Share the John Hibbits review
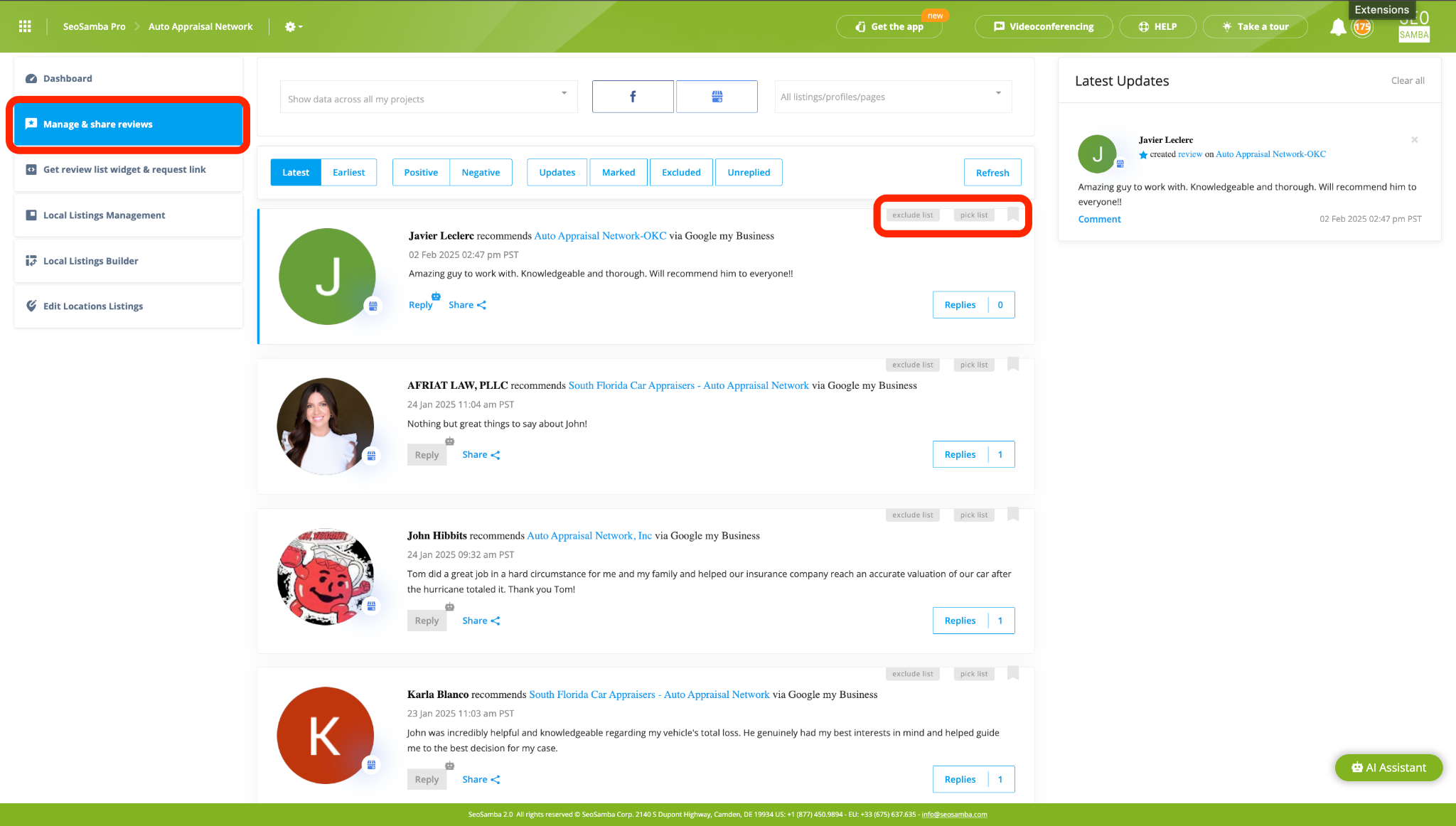Screen dimensions: 1456x826 click(481, 621)
